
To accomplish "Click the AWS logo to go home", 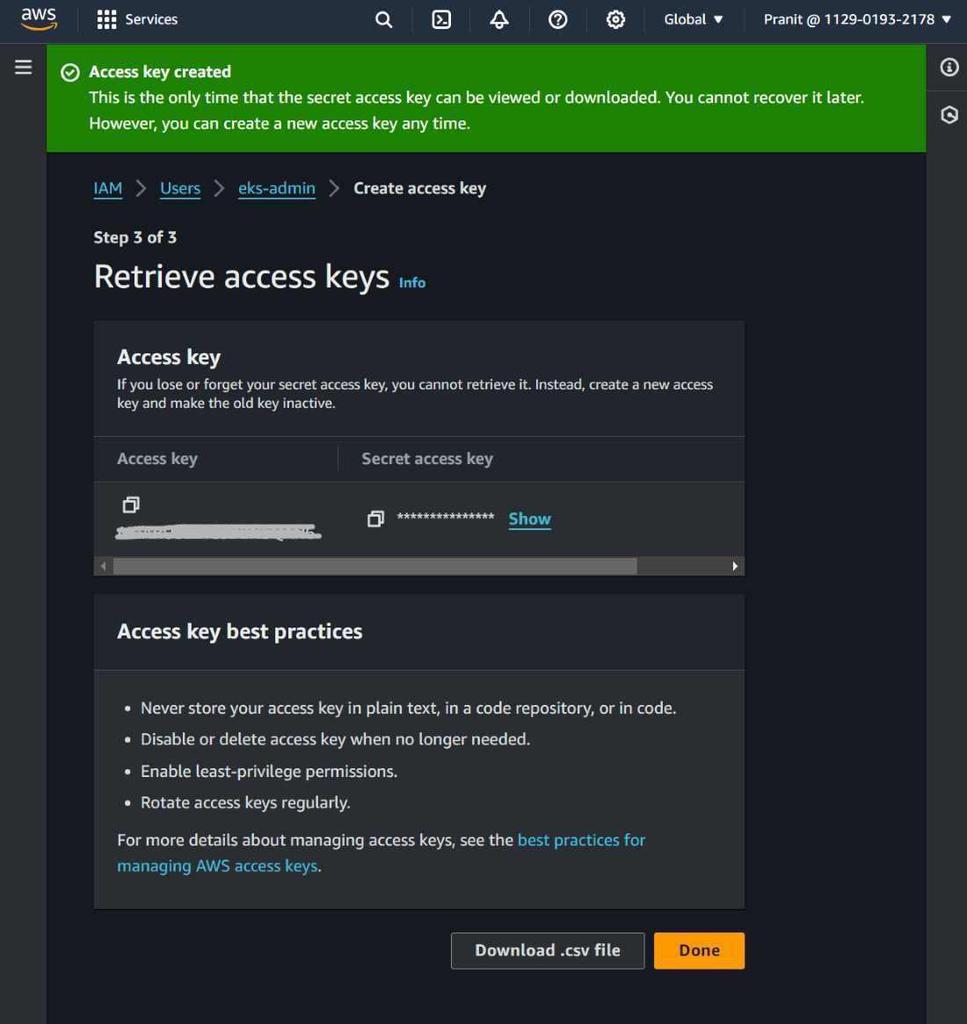I will (x=38, y=18).
